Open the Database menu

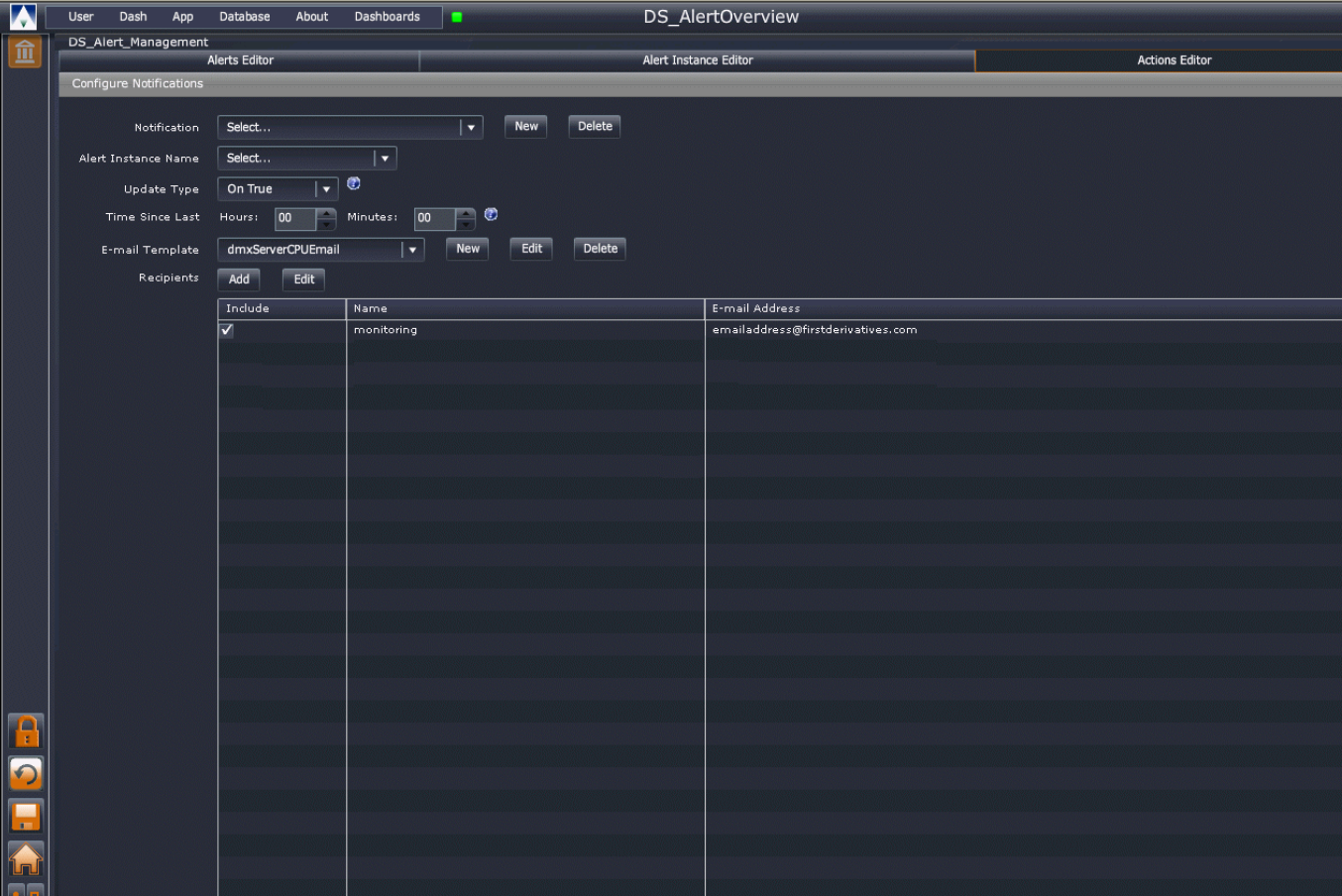click(x=245, y=17)
